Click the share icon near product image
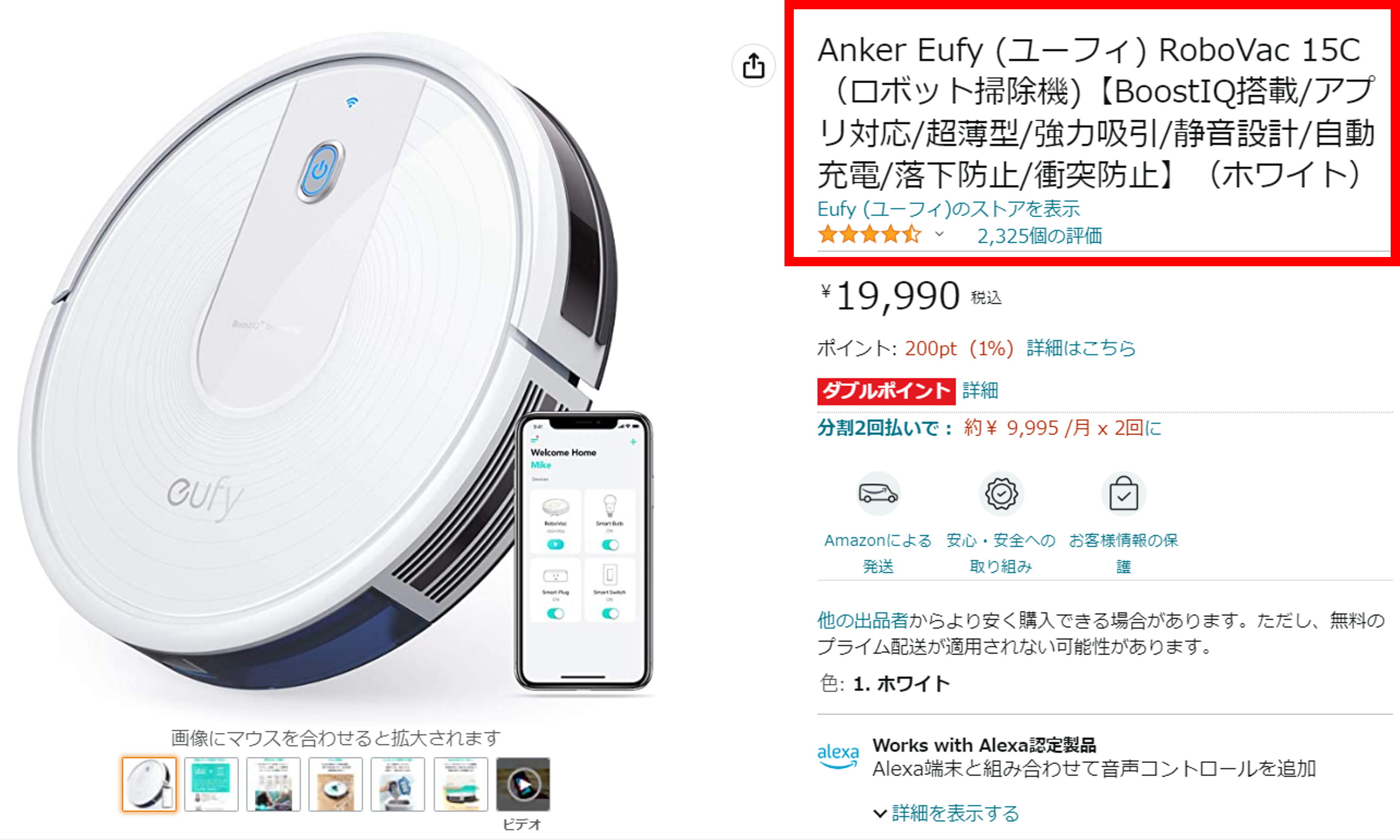The height and width of the screenshot is (840, 1400). tap(753, 65)
